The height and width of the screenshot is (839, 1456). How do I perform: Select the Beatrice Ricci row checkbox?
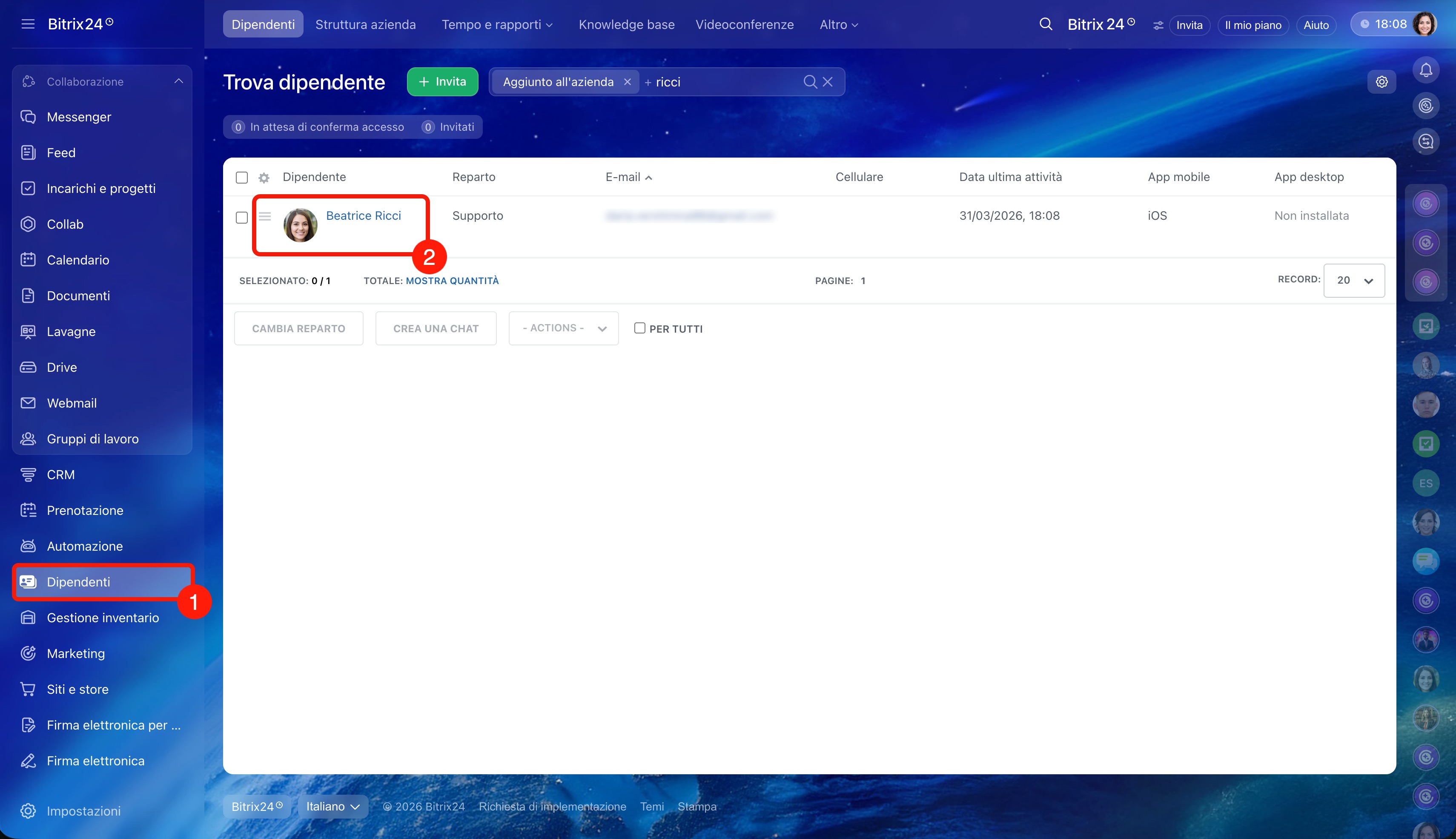click(242, 217)
